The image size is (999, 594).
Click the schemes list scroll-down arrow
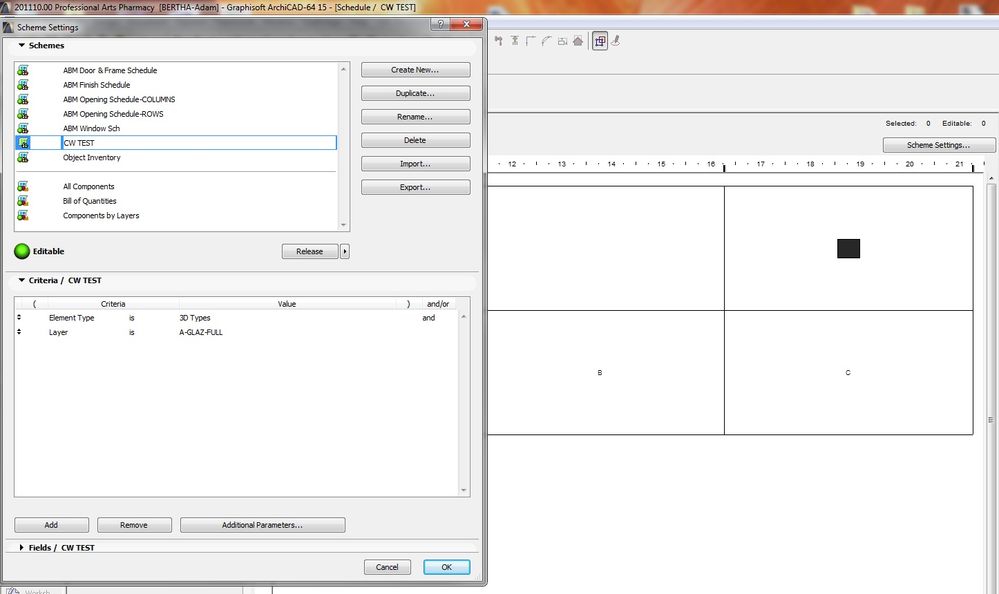343,225
